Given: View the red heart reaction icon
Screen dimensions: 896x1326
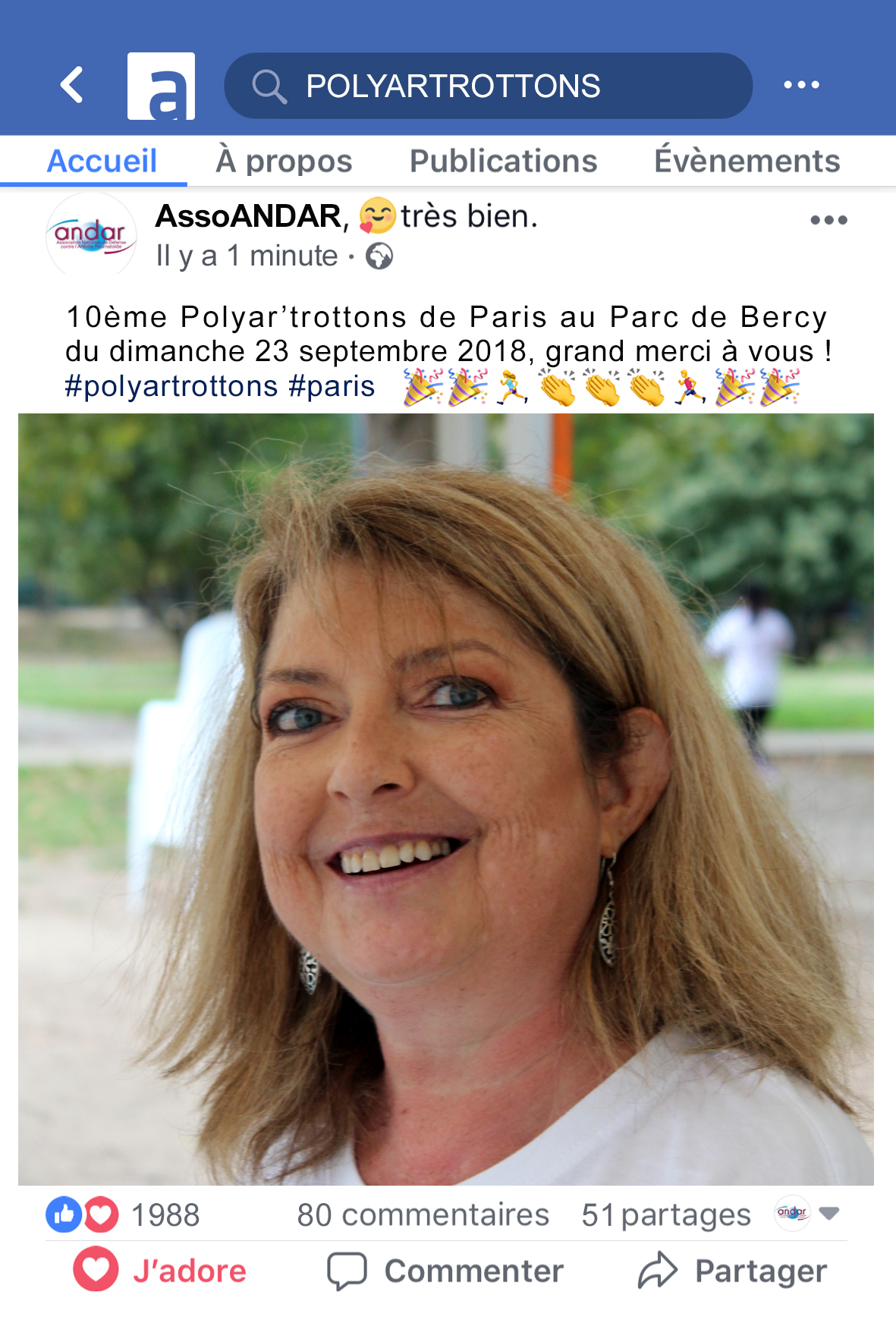Looking at the screenshot, I should coord(101,1214).
